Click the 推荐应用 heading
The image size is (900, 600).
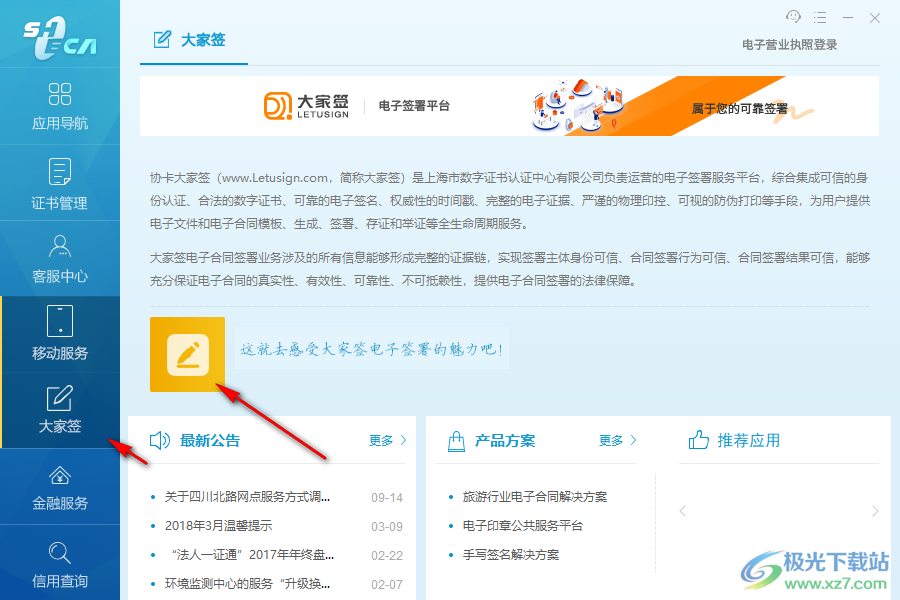pos(749,440)
